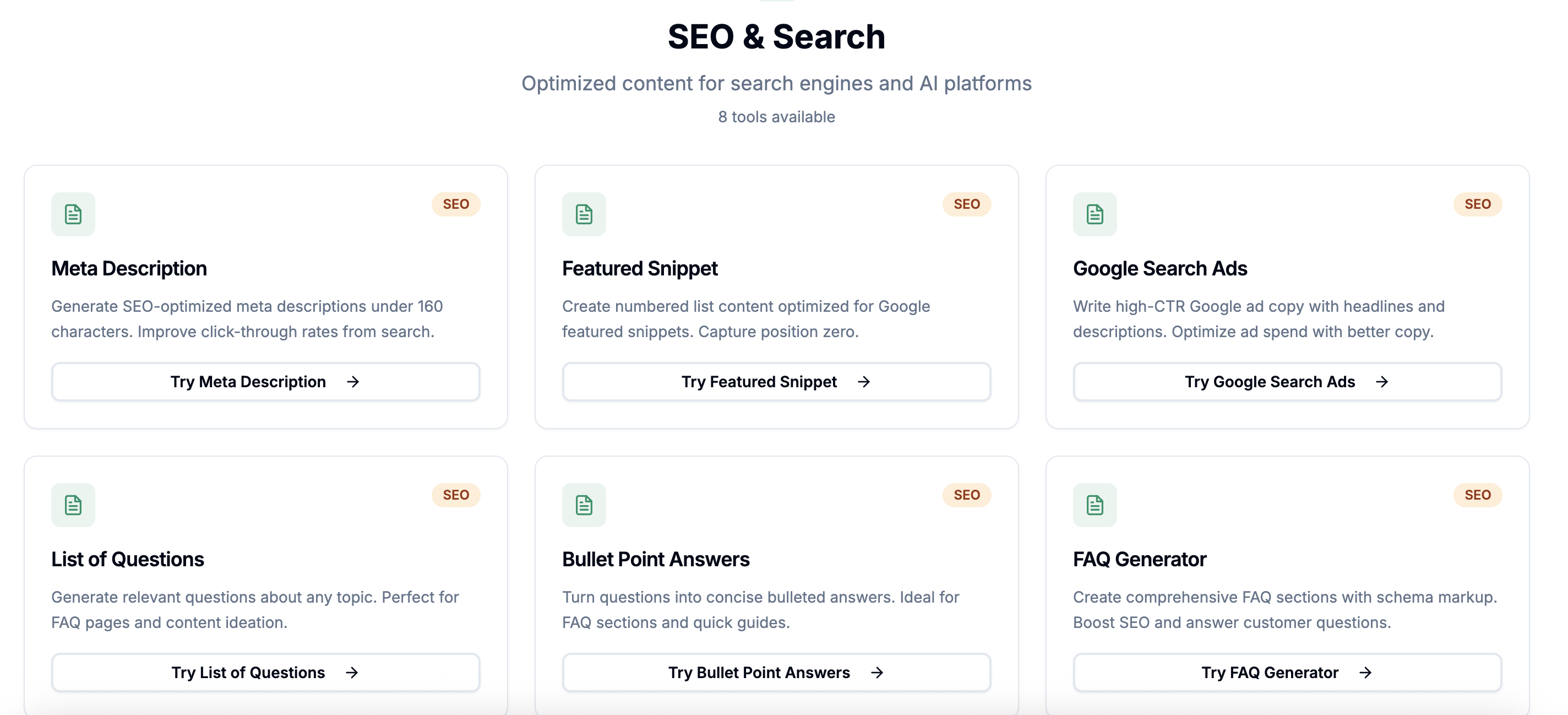
Task: Click the SEO badge on Meta Description card
Action: (455, 204)
